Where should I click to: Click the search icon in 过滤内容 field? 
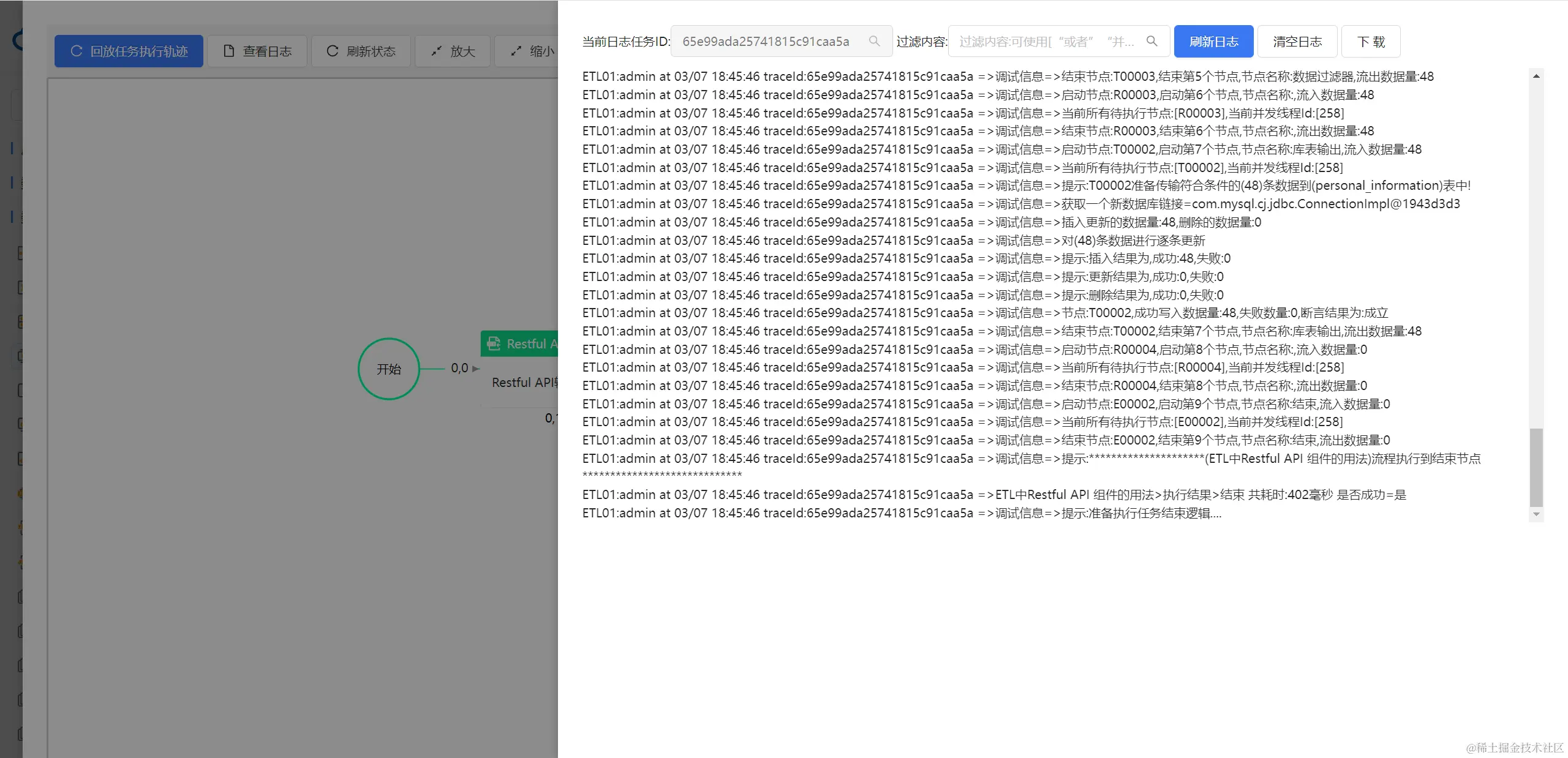tap(1151, 41)
